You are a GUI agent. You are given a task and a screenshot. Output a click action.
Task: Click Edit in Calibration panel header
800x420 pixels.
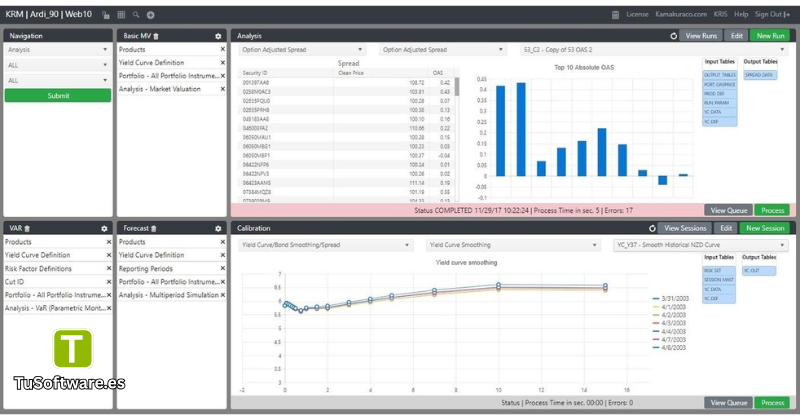(x=726, y=228)
